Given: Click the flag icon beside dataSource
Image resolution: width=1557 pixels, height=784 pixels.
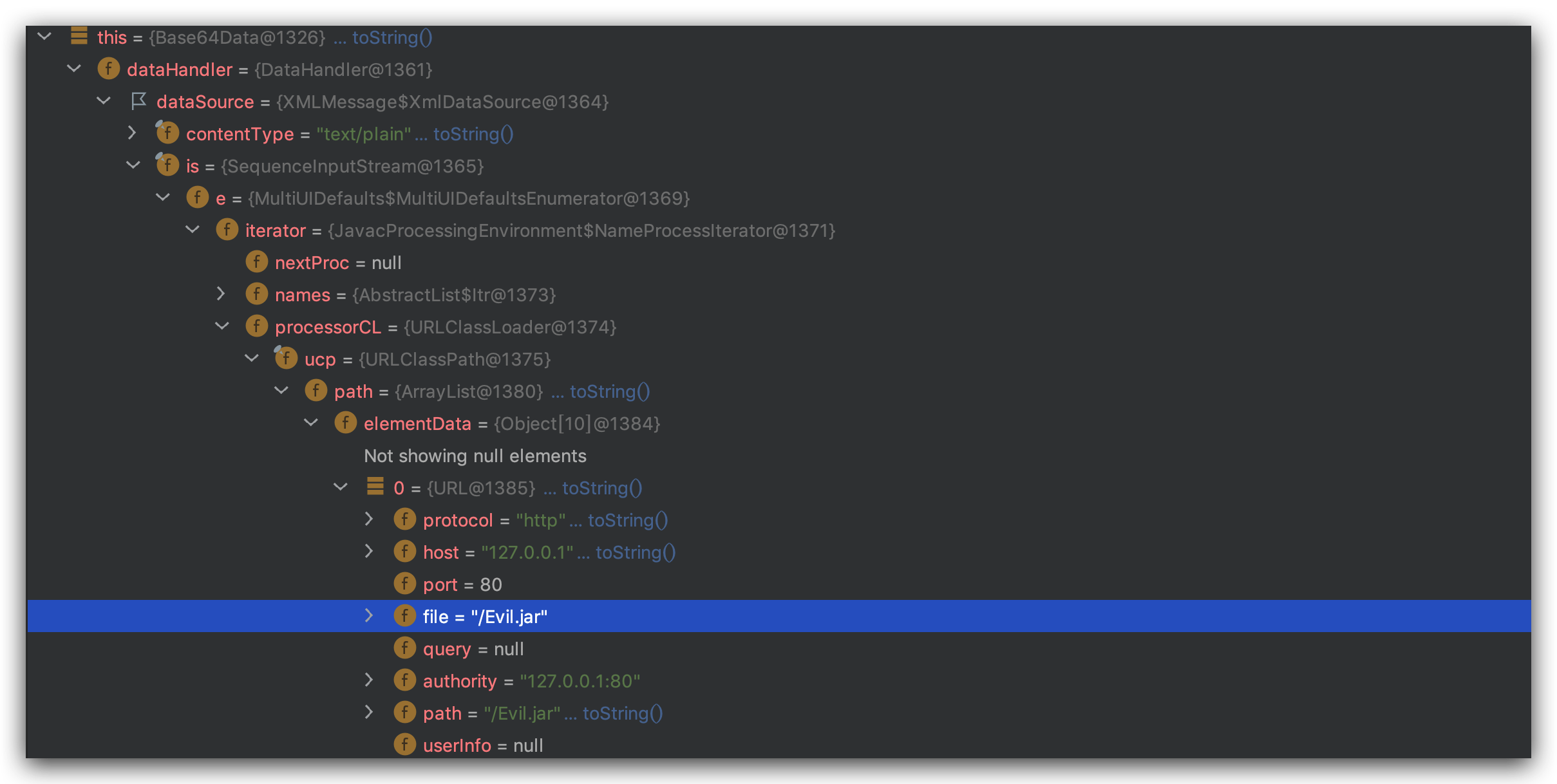Looking at the screenshot, I should (138, 101).
